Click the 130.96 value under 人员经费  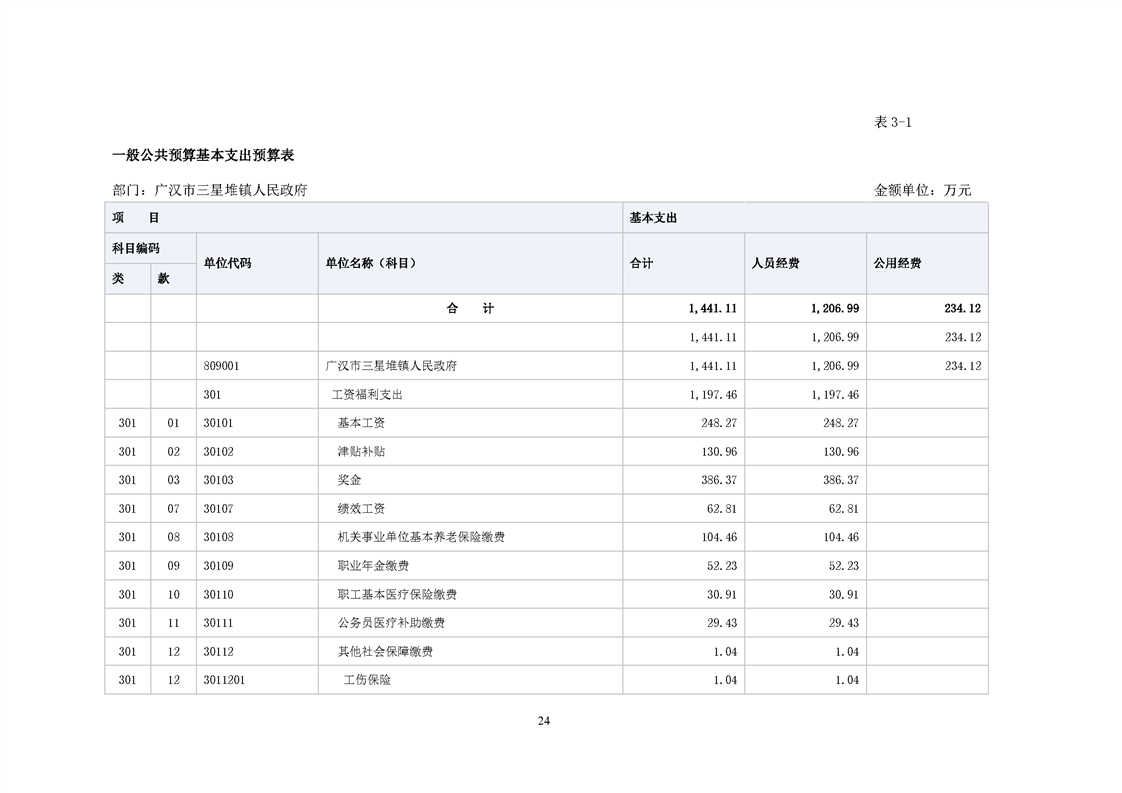pyautogui.click(x=841, y=452)
